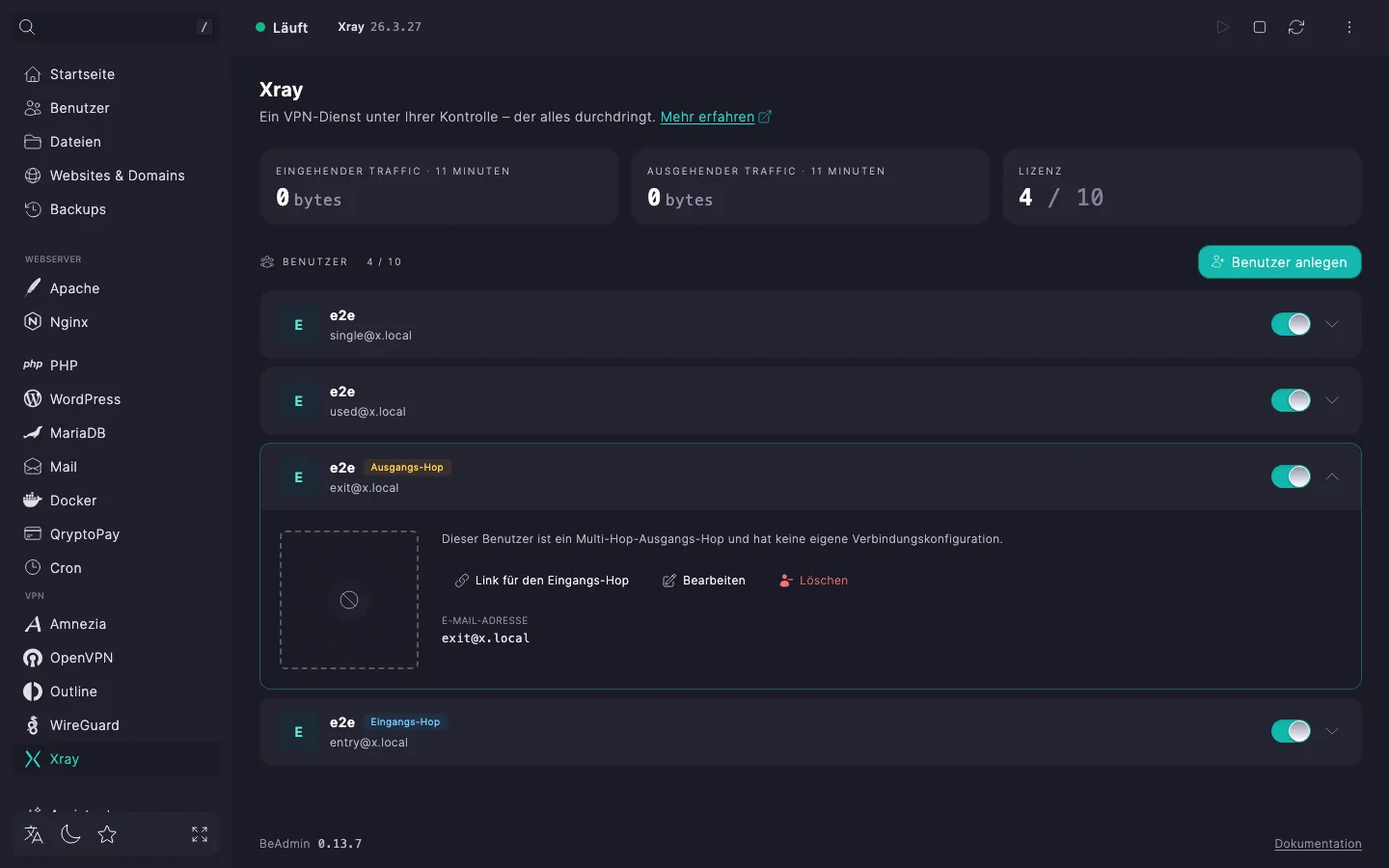Viewport: 1389px width, 868px height.
Task: Expand the single@x.local user row chevron
Action: [1332, 324]
